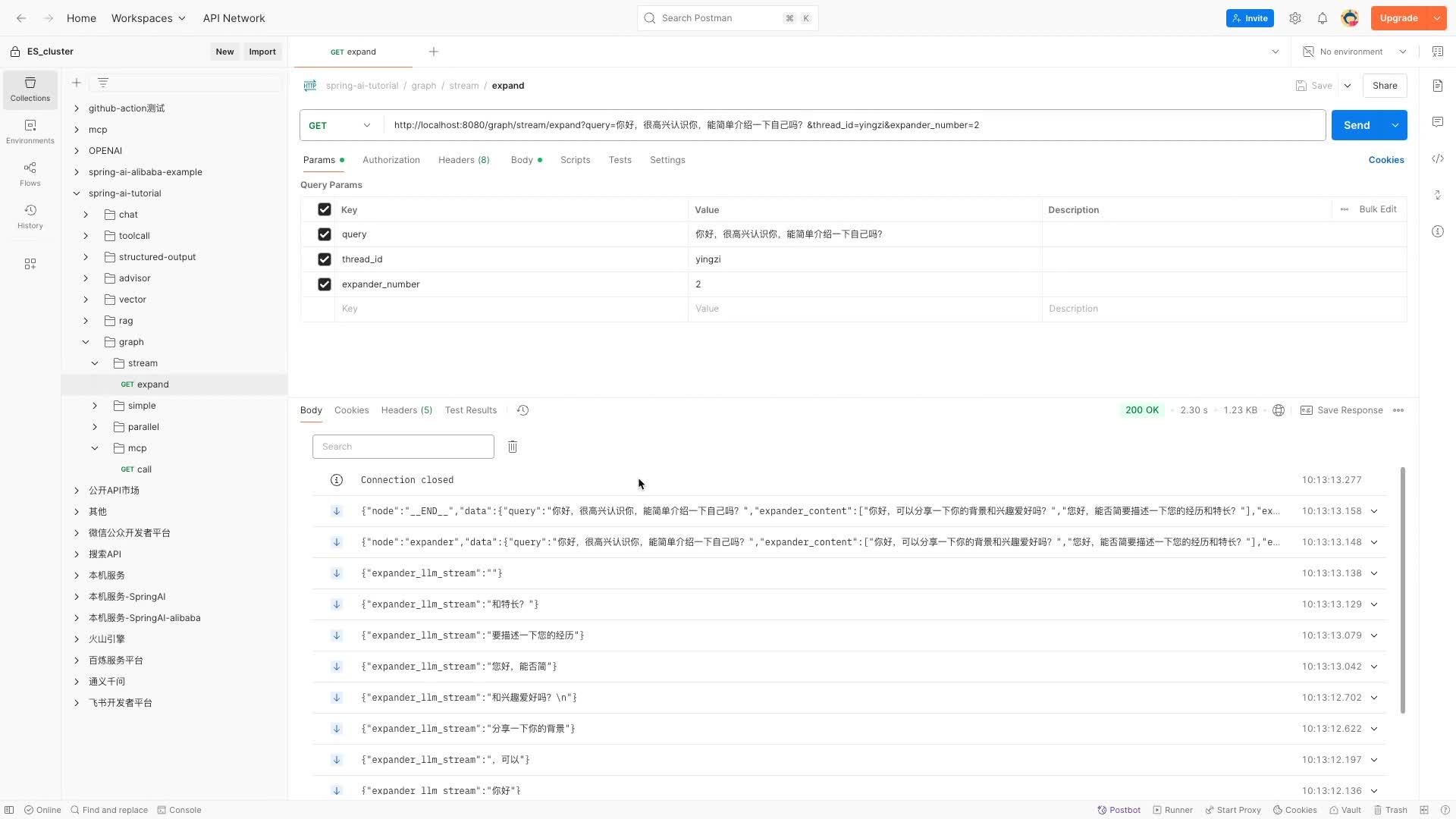The width and height of the screenshot is (1456, 819).
Task: Open the configure workspace sidebar grid icon
Action: pos(30,264)
